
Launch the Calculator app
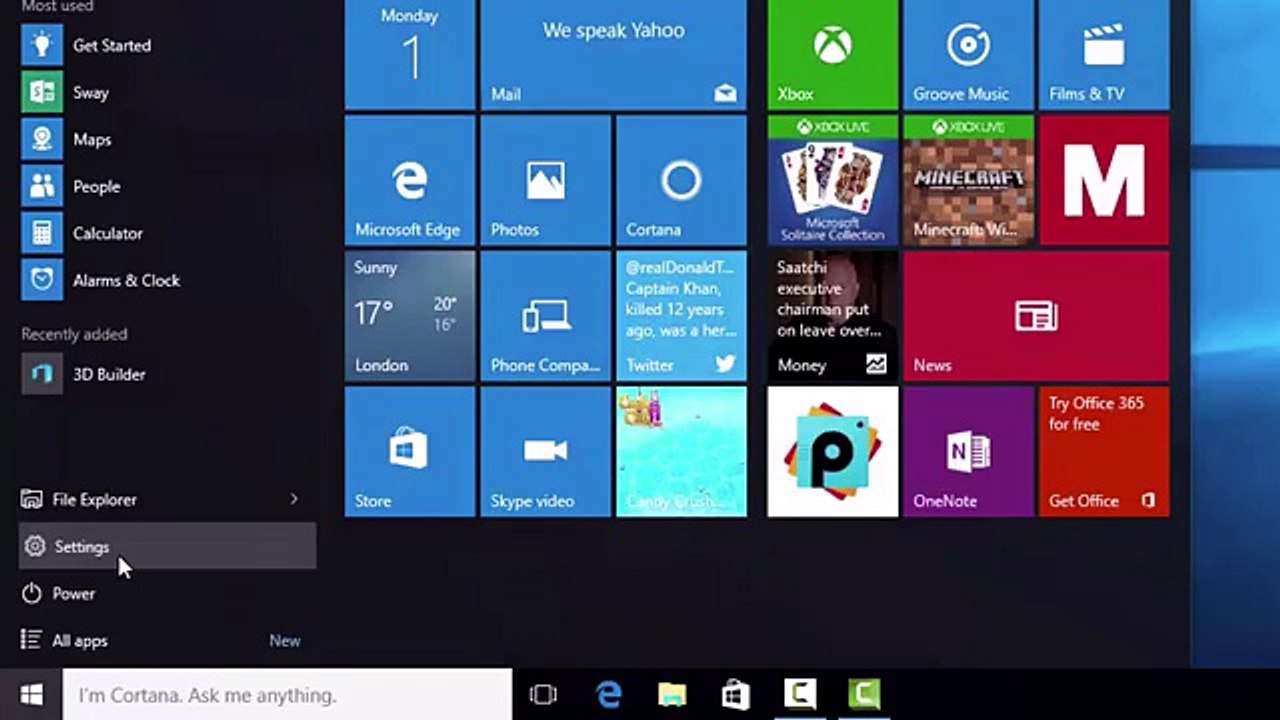167,233
